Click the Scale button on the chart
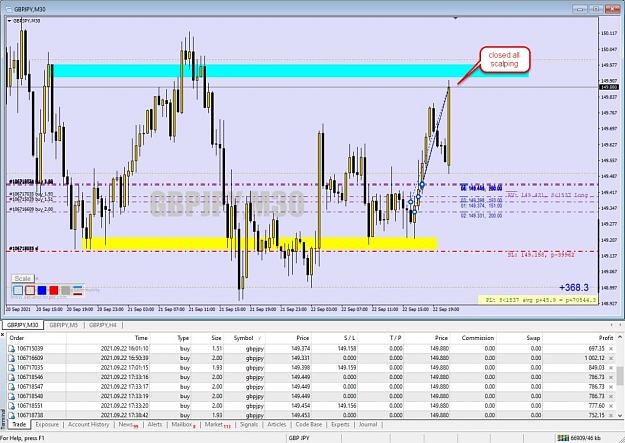Image resolution: width=625 pixels, height=443 pixels. point(23,279)
